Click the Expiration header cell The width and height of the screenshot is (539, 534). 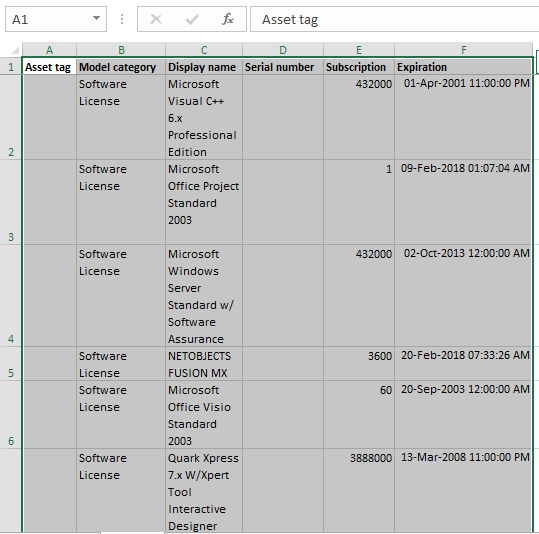[463, 67]
